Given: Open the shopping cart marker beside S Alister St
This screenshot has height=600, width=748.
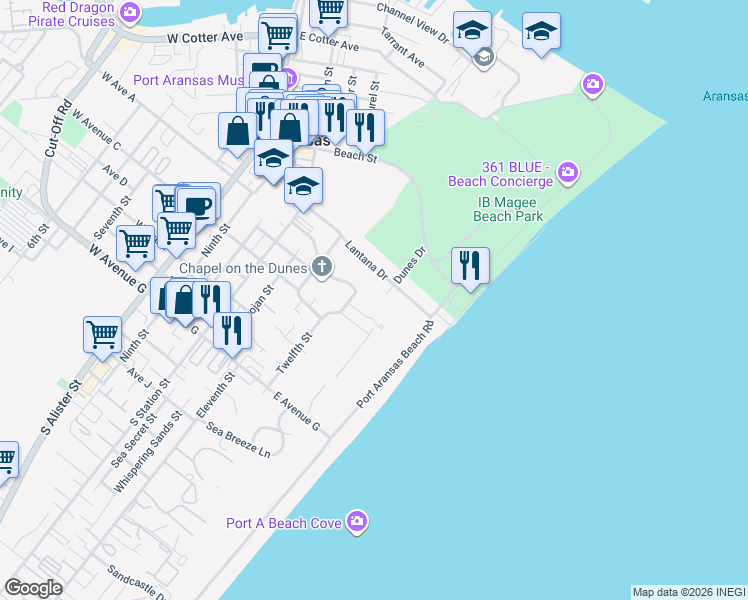Looking at the screenshot, I should click(x=103, y=335).
